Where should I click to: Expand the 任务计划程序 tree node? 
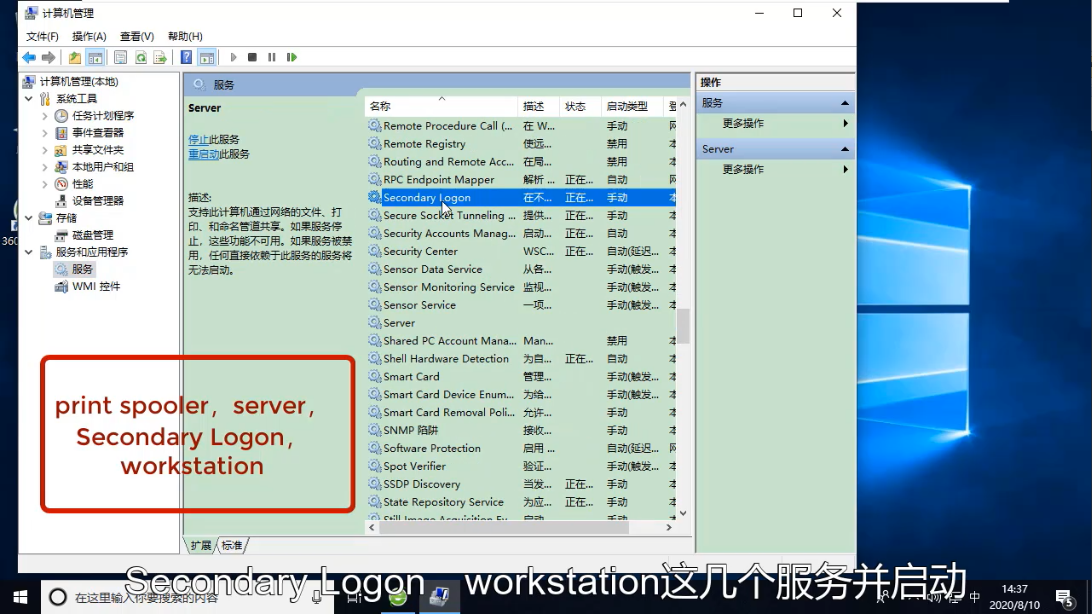45,116
